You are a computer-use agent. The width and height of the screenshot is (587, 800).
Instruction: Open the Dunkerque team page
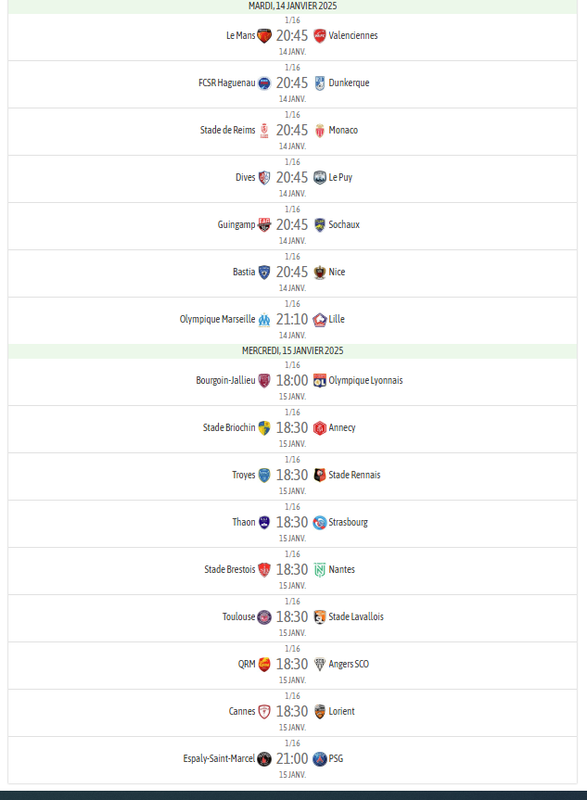(349, 83)
